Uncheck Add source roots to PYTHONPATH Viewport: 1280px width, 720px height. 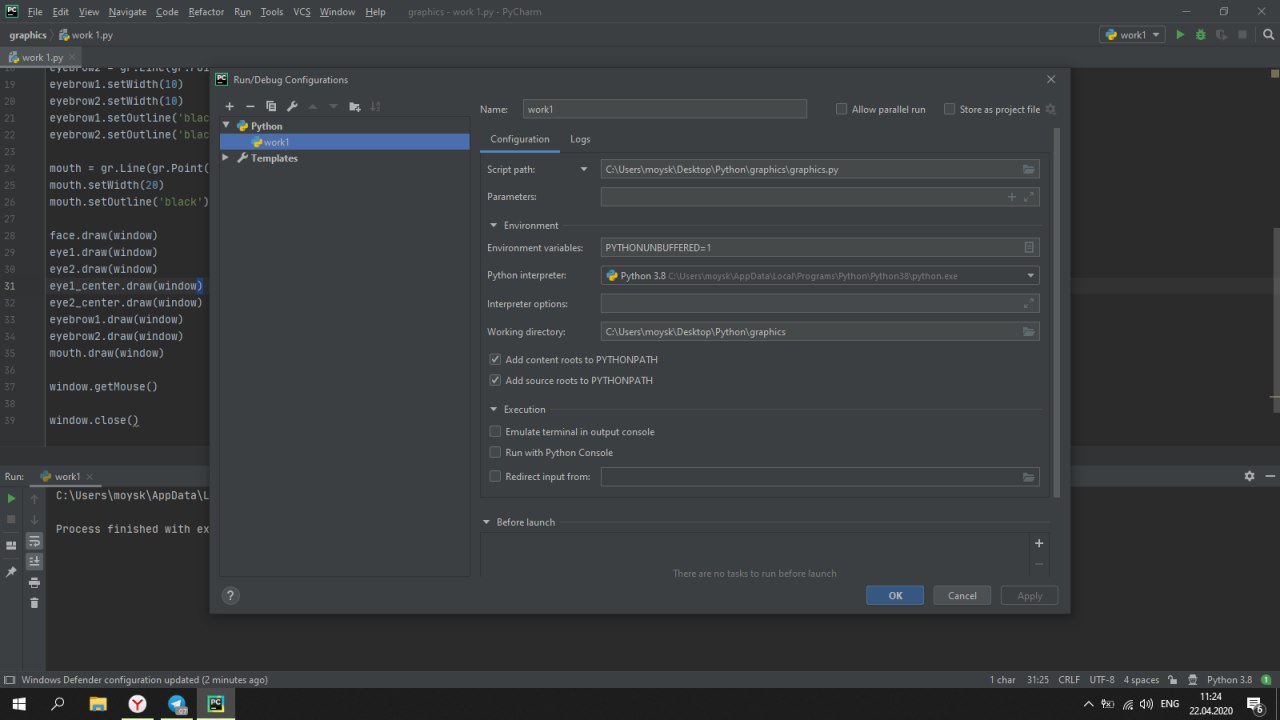click(495, 380)
